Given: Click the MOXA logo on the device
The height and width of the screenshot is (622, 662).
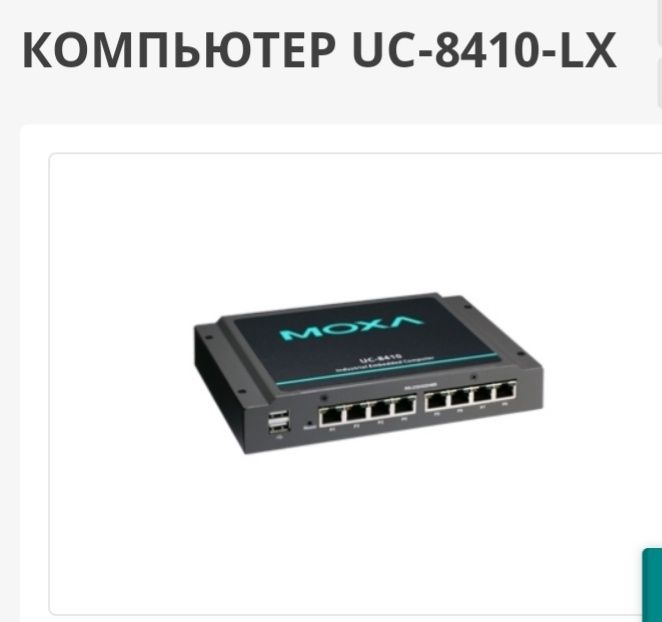Looking at the screenshot, I should tap(350, 327).
